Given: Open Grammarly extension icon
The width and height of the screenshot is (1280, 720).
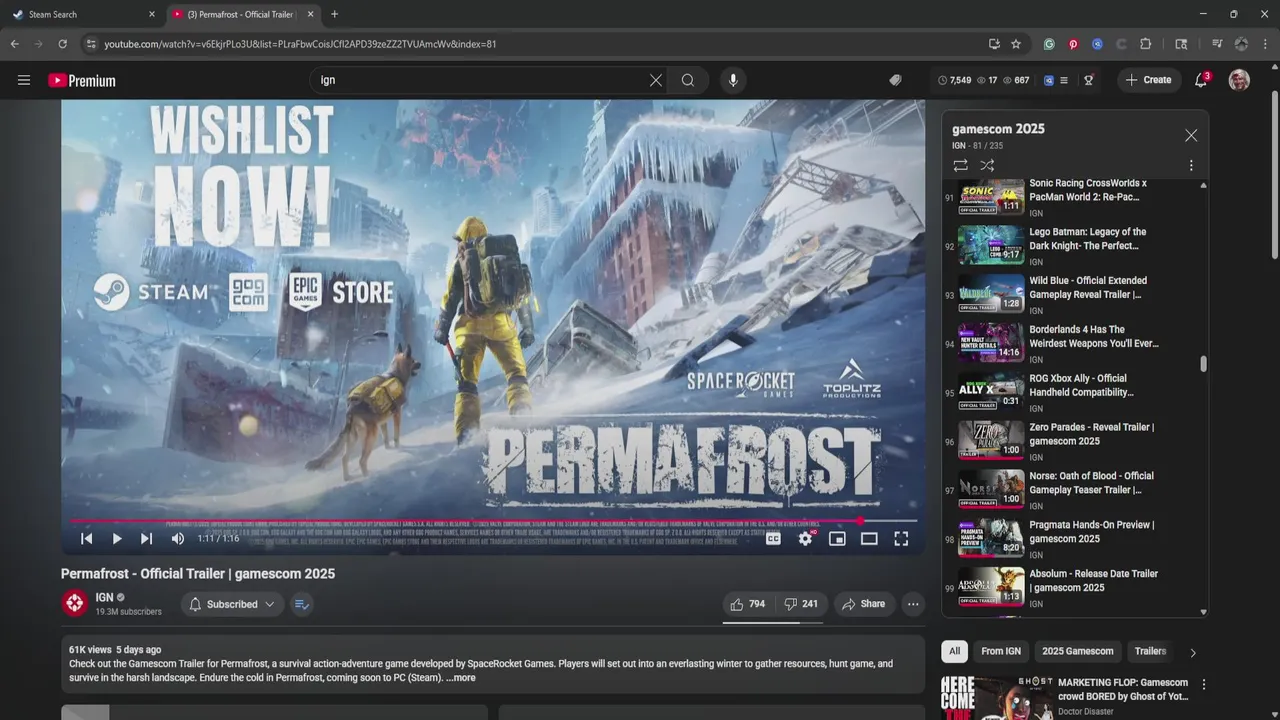Looking at the screenshot, I should pyautogui.click(x=1049, y=44).
